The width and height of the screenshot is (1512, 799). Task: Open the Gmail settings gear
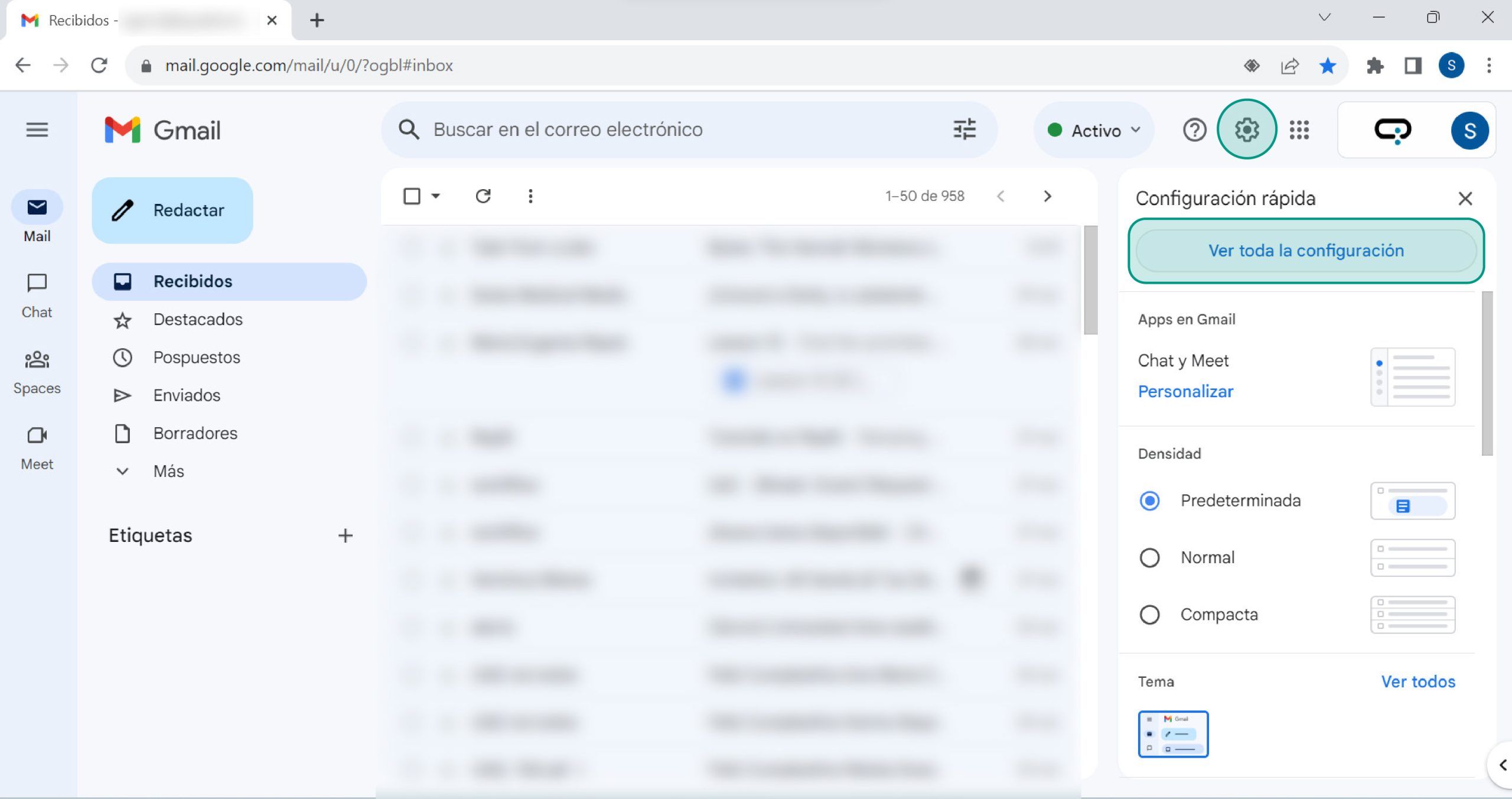[x=1246, y=129]
